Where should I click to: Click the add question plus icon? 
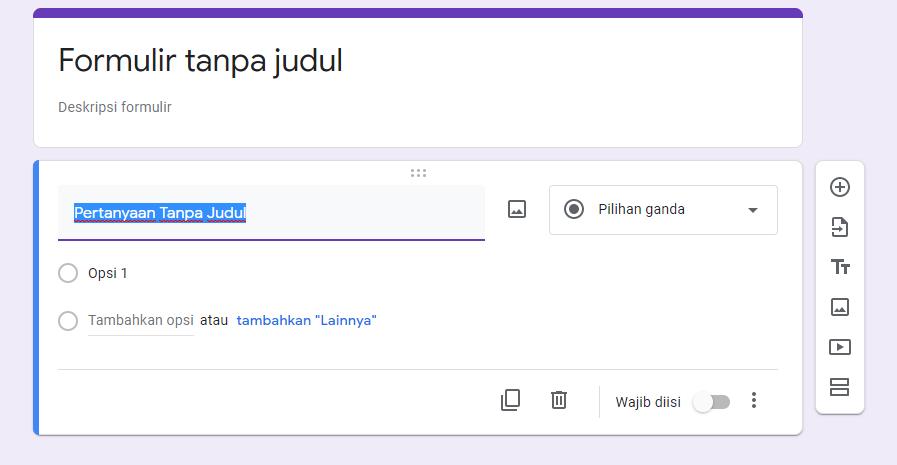tap(839, 187)
